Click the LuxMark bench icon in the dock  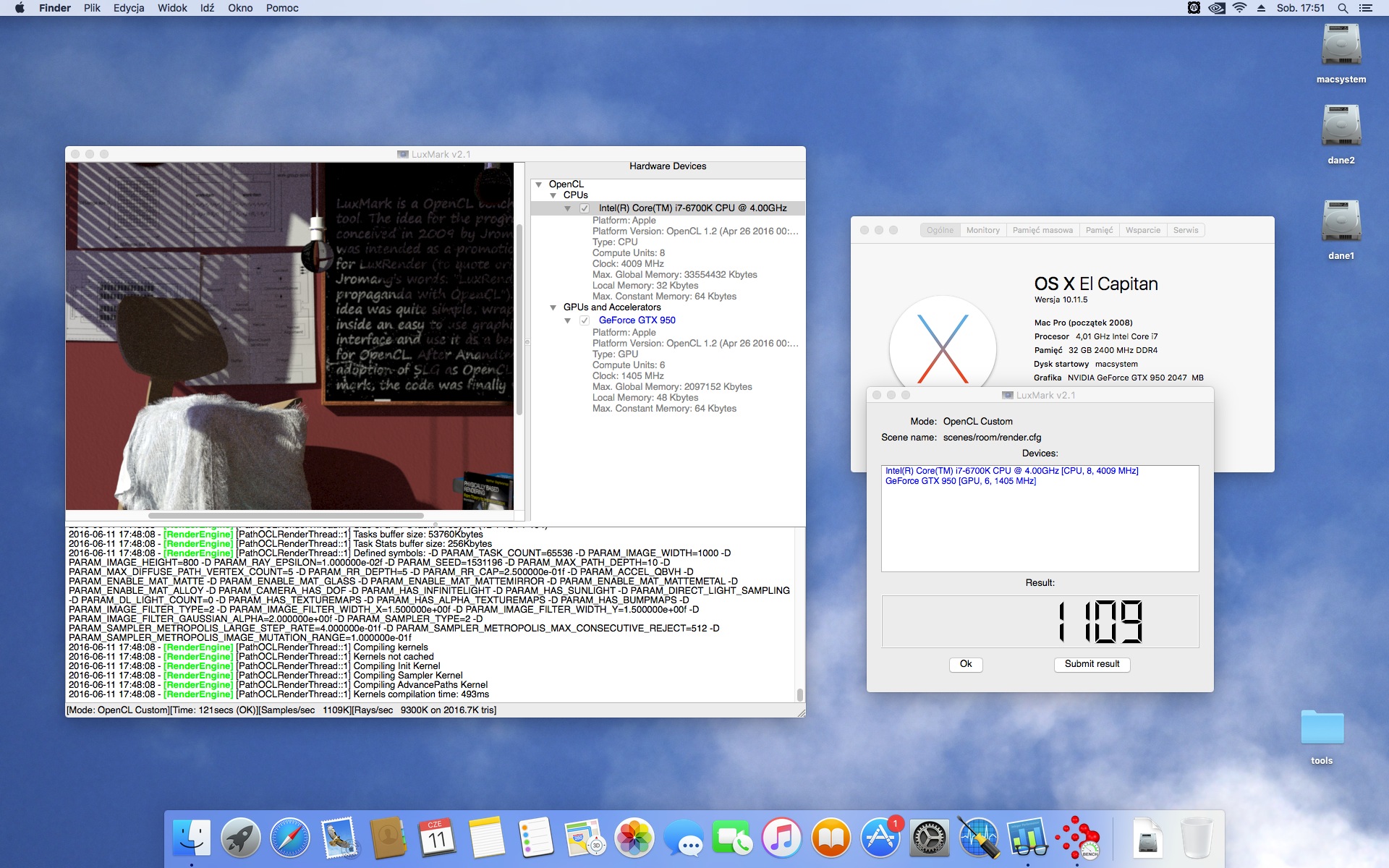[1077, 838]
